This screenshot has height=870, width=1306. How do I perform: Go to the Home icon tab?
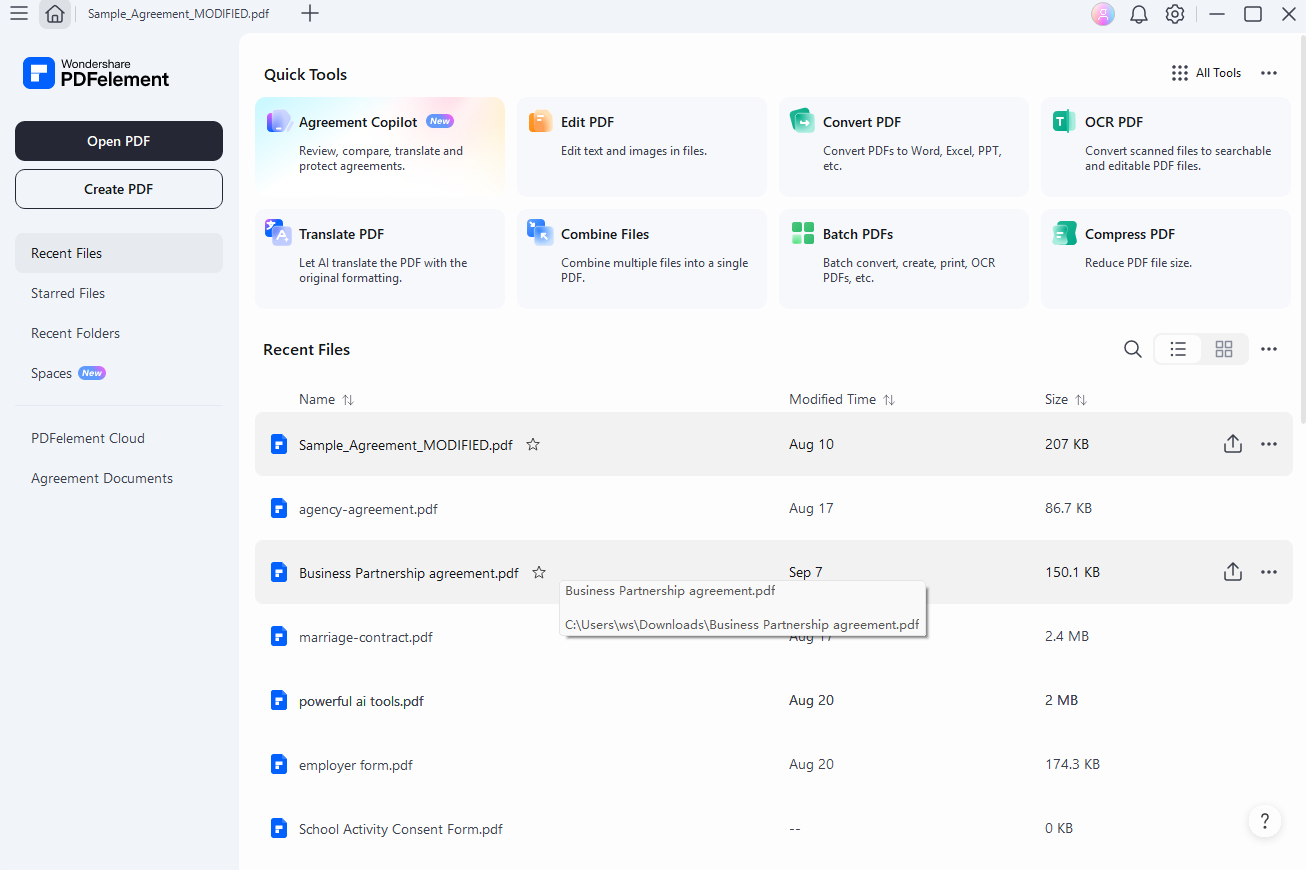tap(55, 14)
